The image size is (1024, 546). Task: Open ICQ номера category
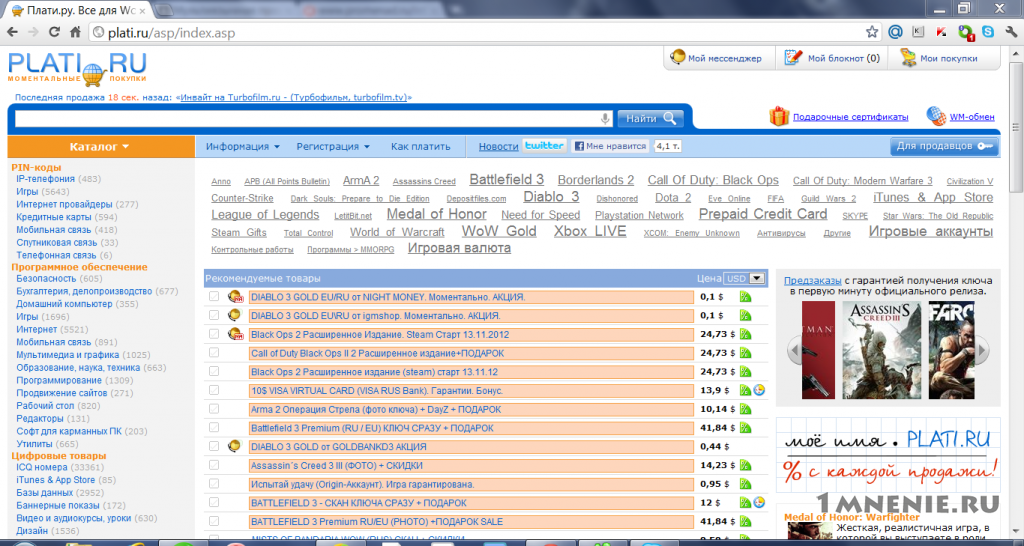click(x=42, y=468)
